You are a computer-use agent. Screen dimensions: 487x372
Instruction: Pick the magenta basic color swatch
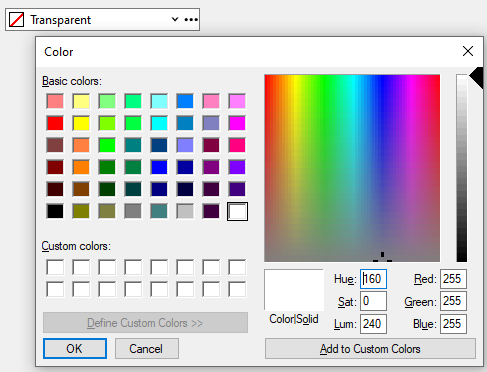(x=237, y=123)
